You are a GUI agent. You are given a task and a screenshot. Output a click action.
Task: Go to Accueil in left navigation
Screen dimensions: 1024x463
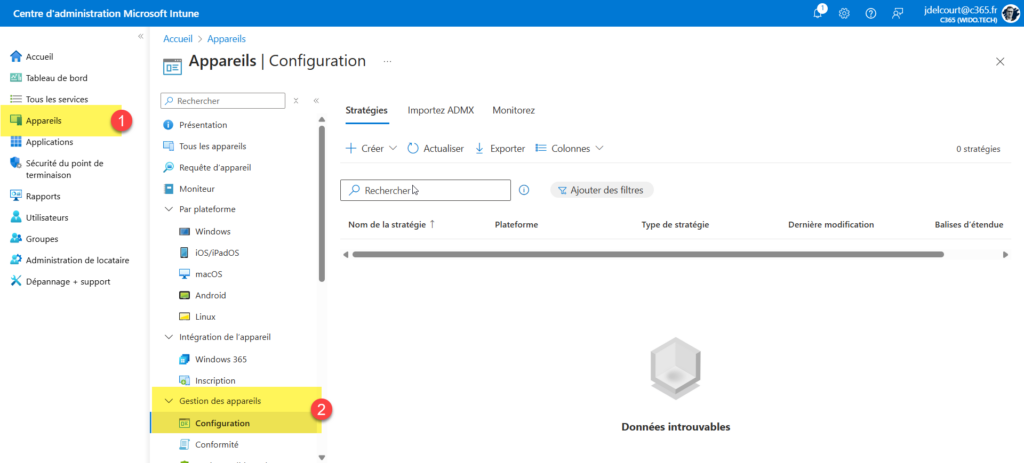point(39,57)
